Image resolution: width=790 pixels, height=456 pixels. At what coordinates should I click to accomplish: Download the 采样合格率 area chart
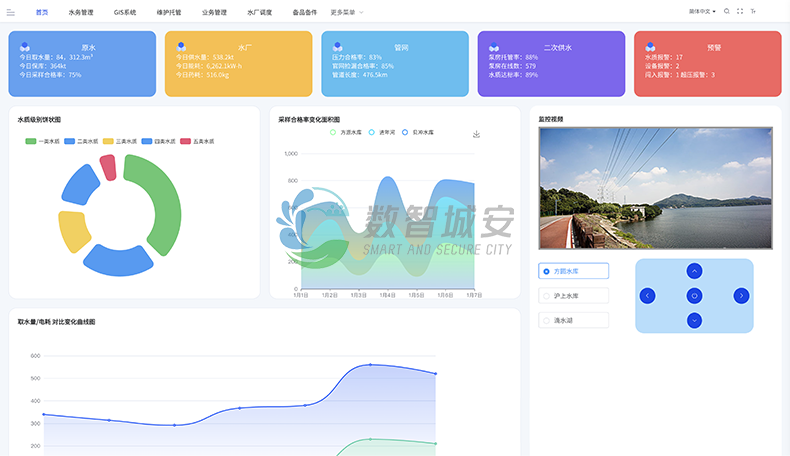tap(477, 134)
